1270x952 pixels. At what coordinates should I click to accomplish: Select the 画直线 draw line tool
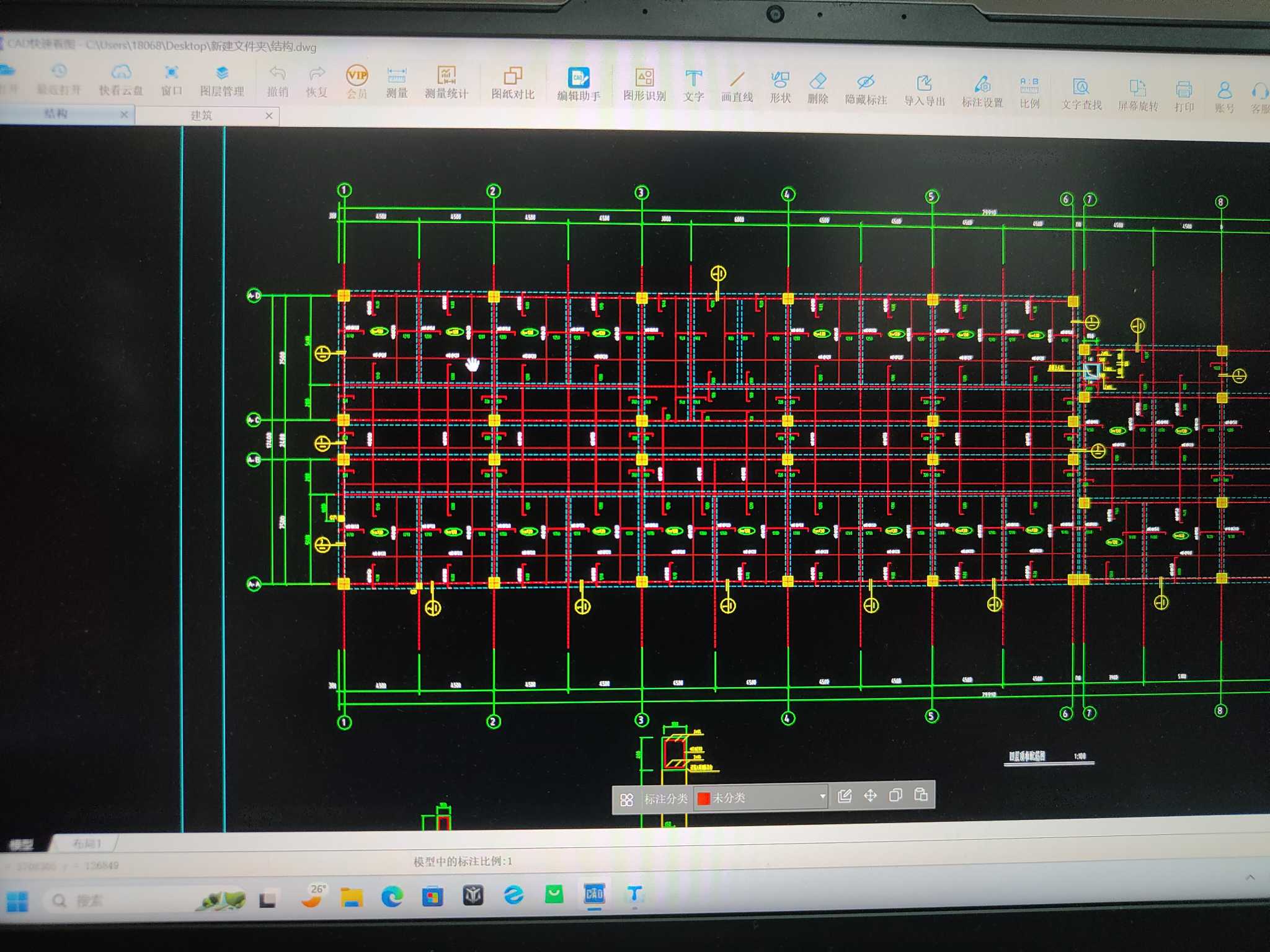[x=737, y=87]
